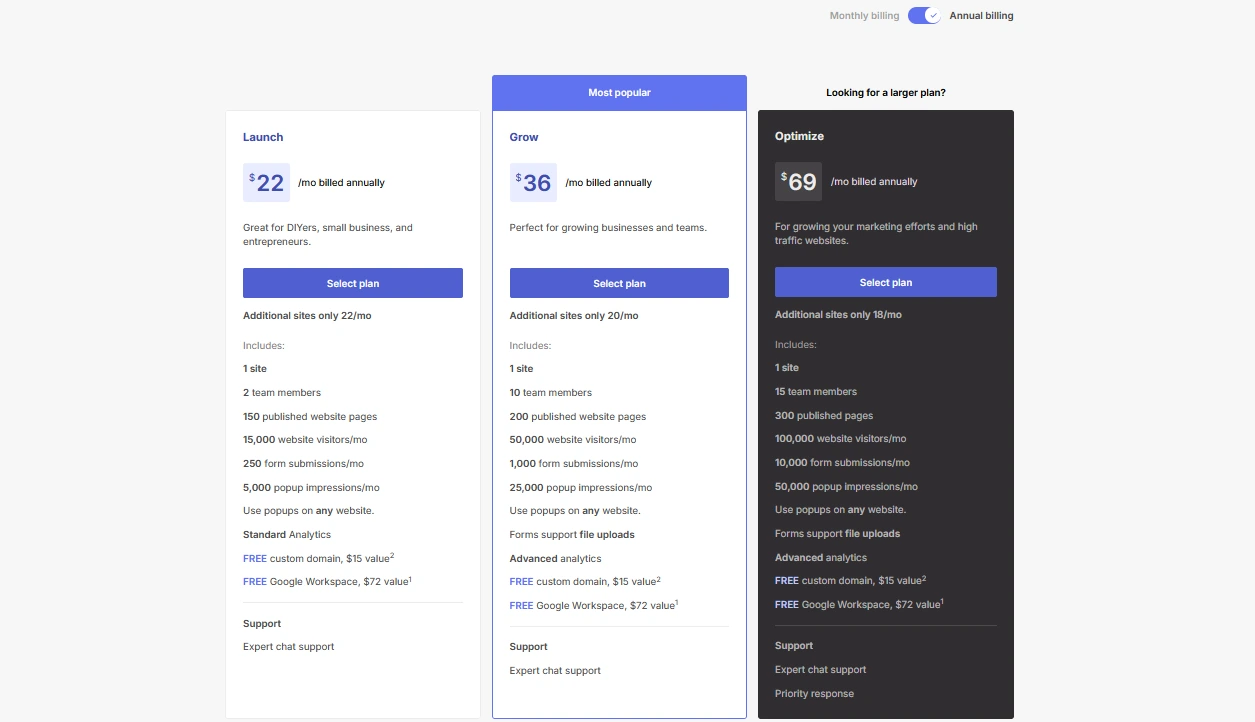Click 1,000 form submissions/mo
Viewport: 1255px width, 722px height.
574,464
